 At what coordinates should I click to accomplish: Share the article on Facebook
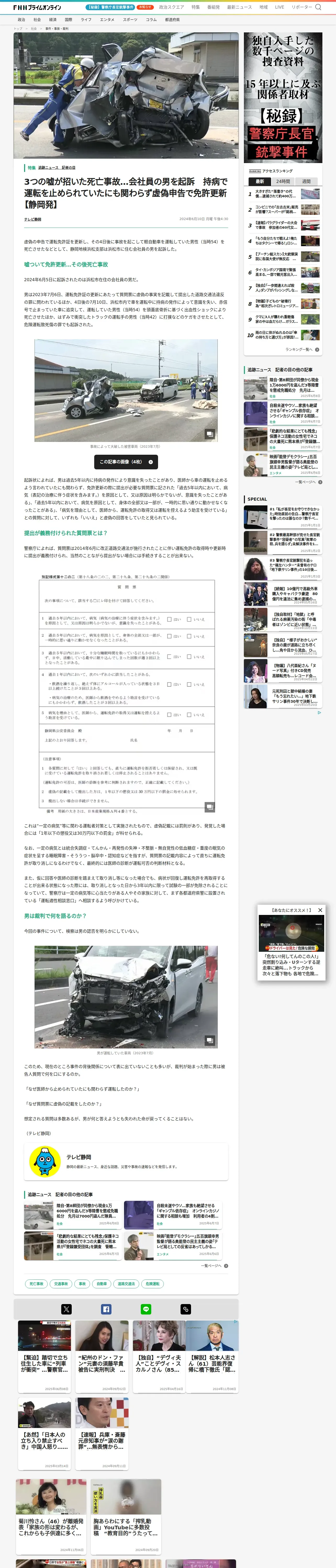(106, 1309)
